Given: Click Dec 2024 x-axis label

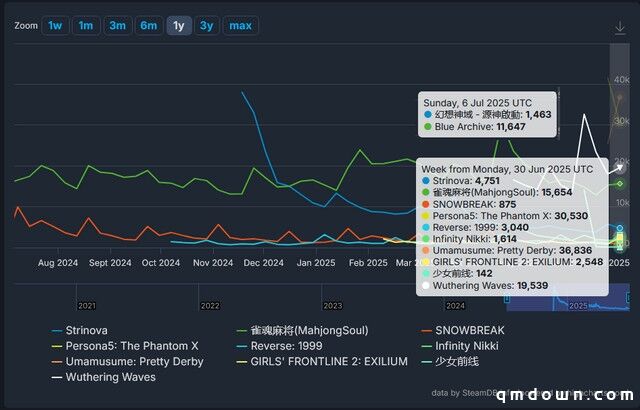Looking at the screenshot, I should tap(264, 263).
